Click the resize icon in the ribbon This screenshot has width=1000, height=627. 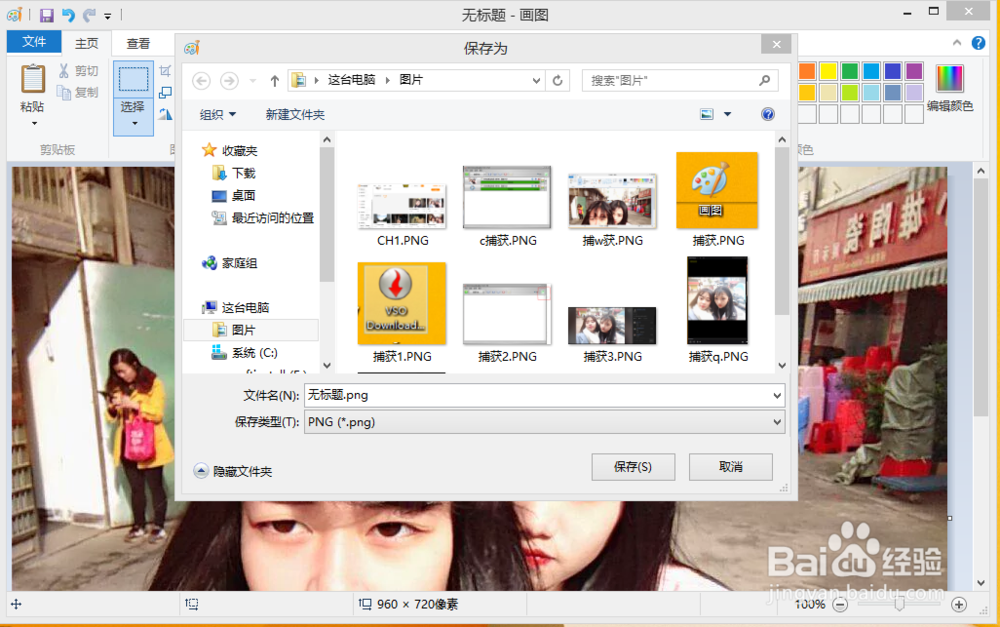[166, 92]
